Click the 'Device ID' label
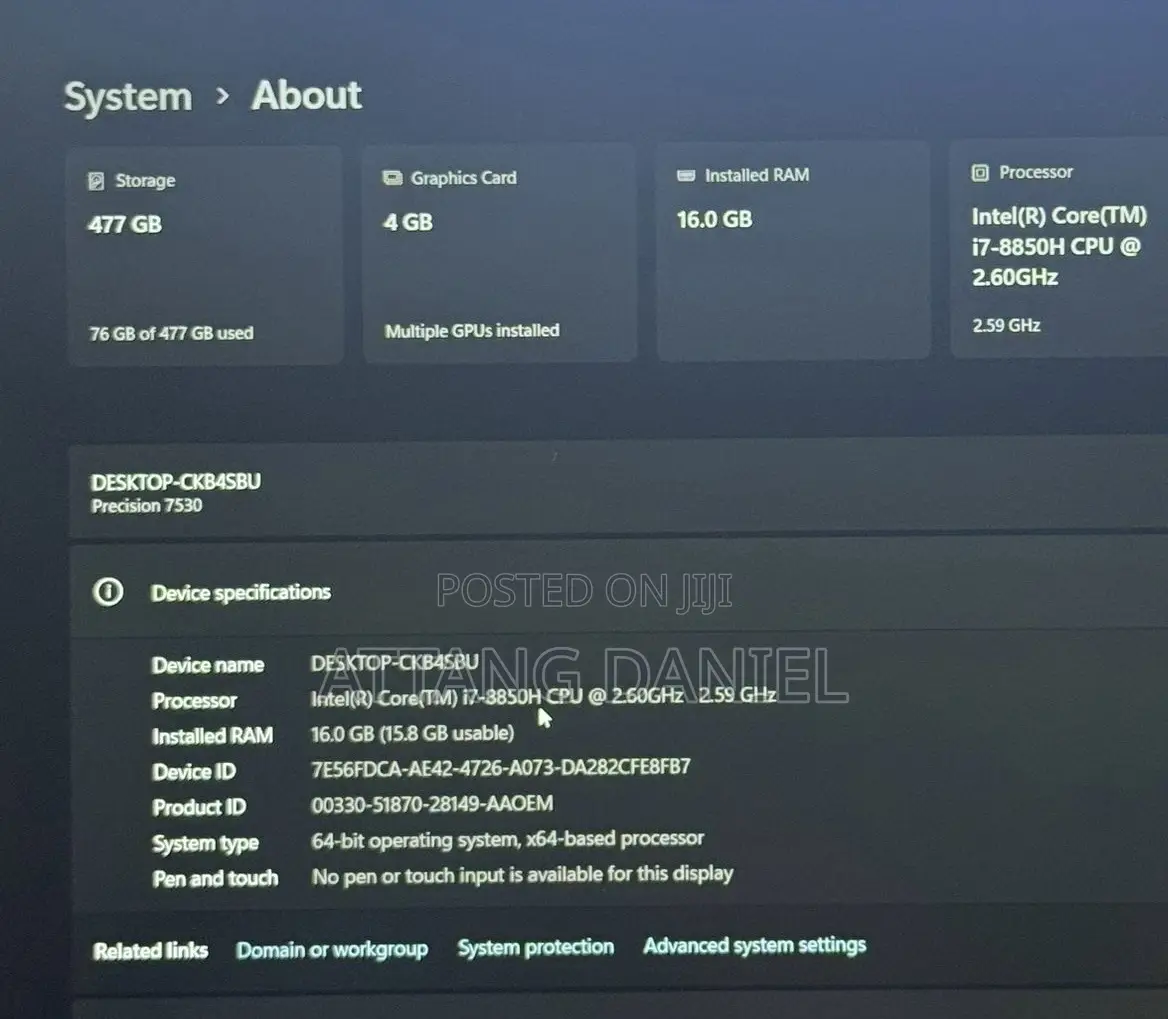 coord(194,772)
